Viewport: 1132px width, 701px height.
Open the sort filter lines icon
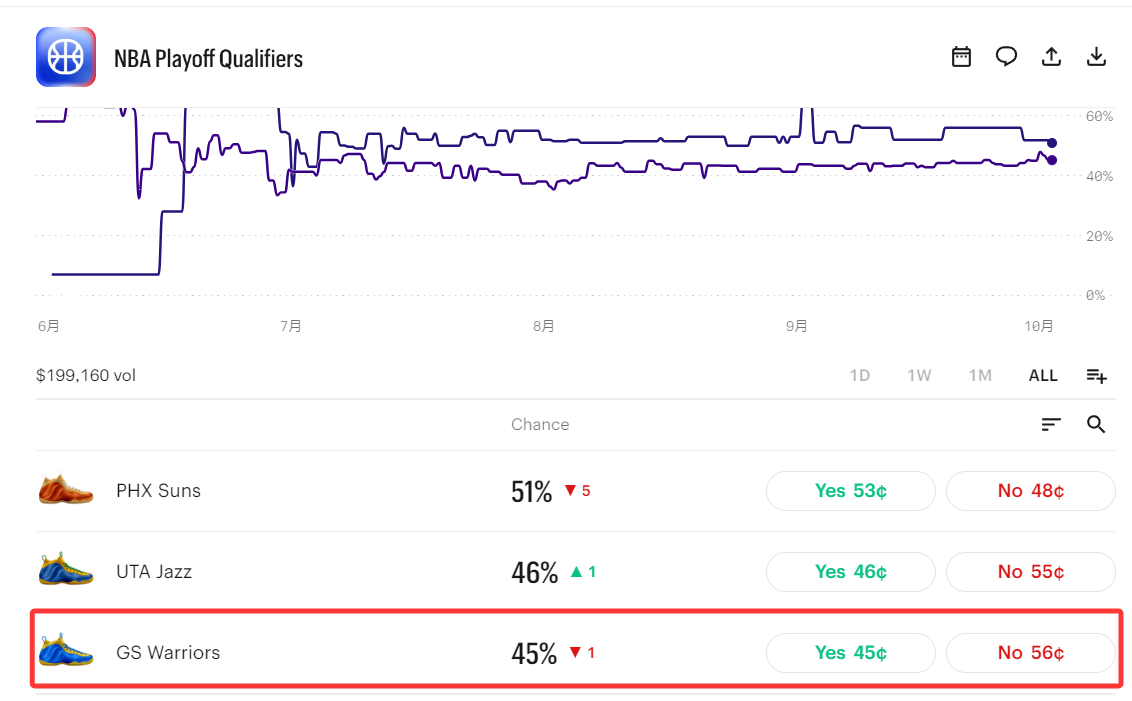pos(1051,424)
